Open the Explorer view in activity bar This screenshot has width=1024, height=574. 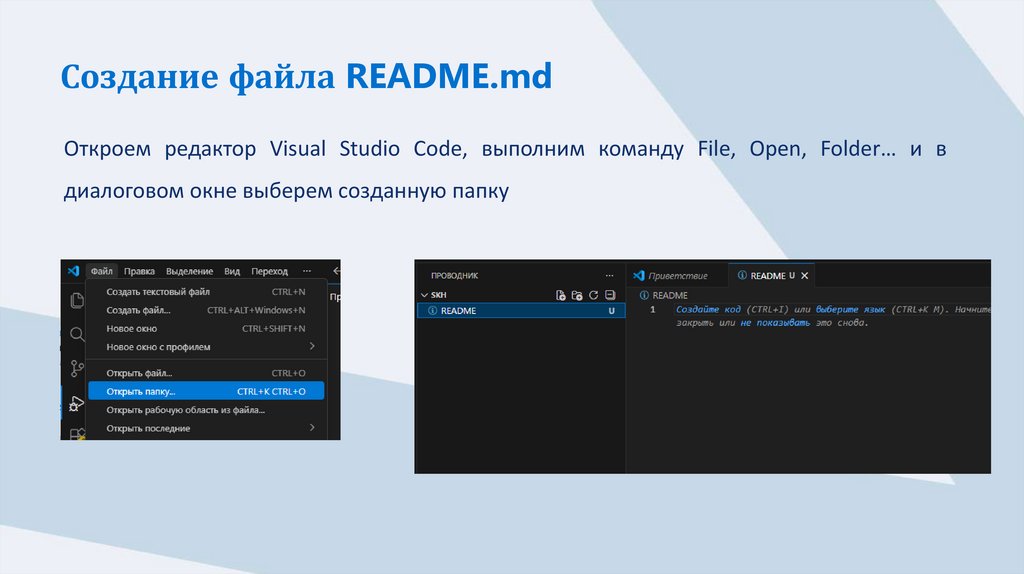[77, 300]
